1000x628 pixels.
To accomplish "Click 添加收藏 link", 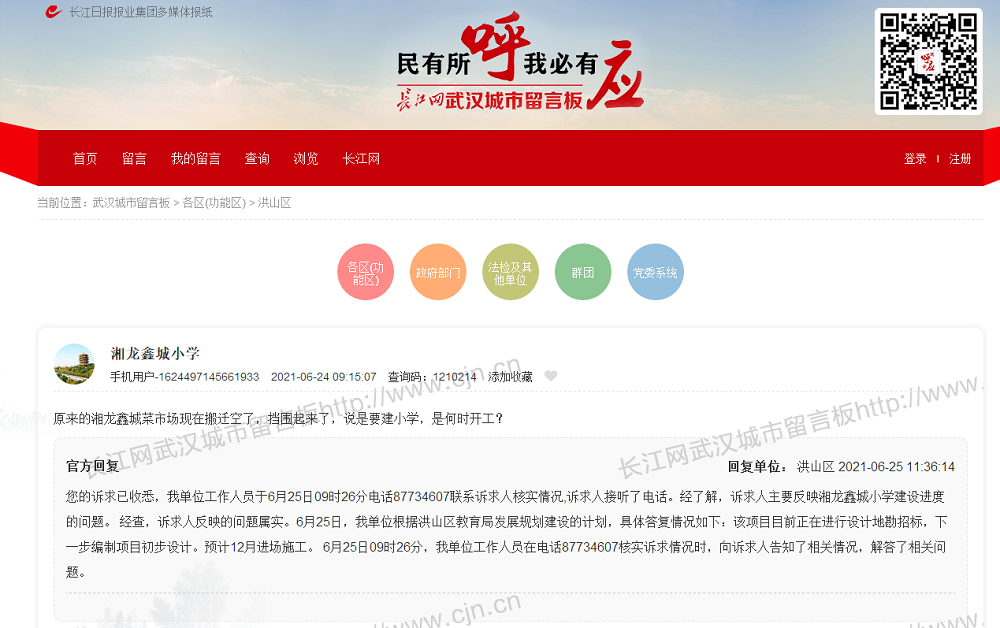I will click(x=510, y=377).
